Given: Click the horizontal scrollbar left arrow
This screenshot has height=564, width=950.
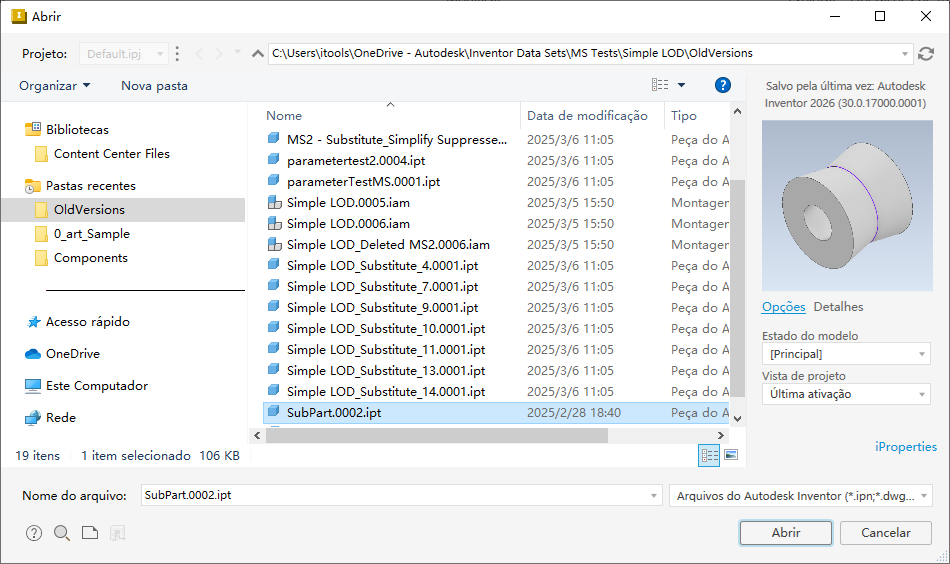Looking at the screenshot, I should click(257, 436).
